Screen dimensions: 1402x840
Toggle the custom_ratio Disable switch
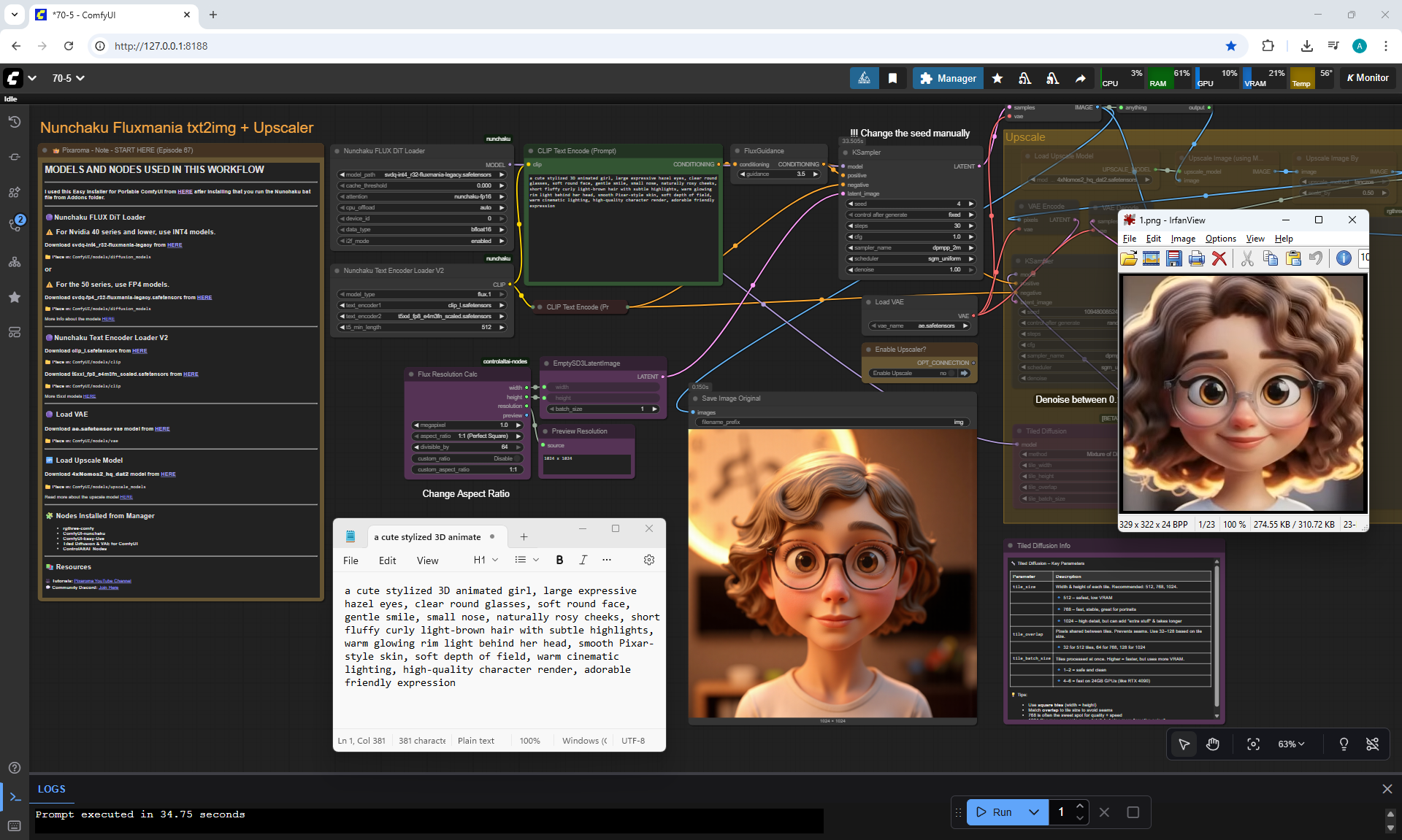[x=516, y=458]
